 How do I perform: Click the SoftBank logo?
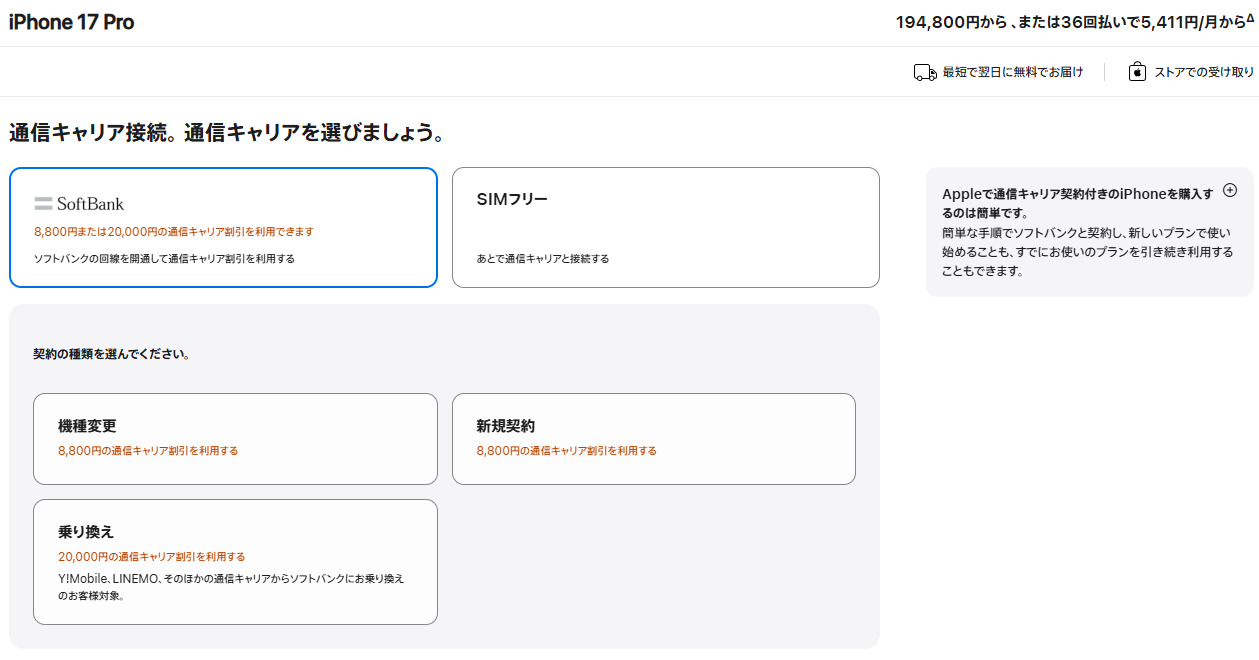(79, 203)
